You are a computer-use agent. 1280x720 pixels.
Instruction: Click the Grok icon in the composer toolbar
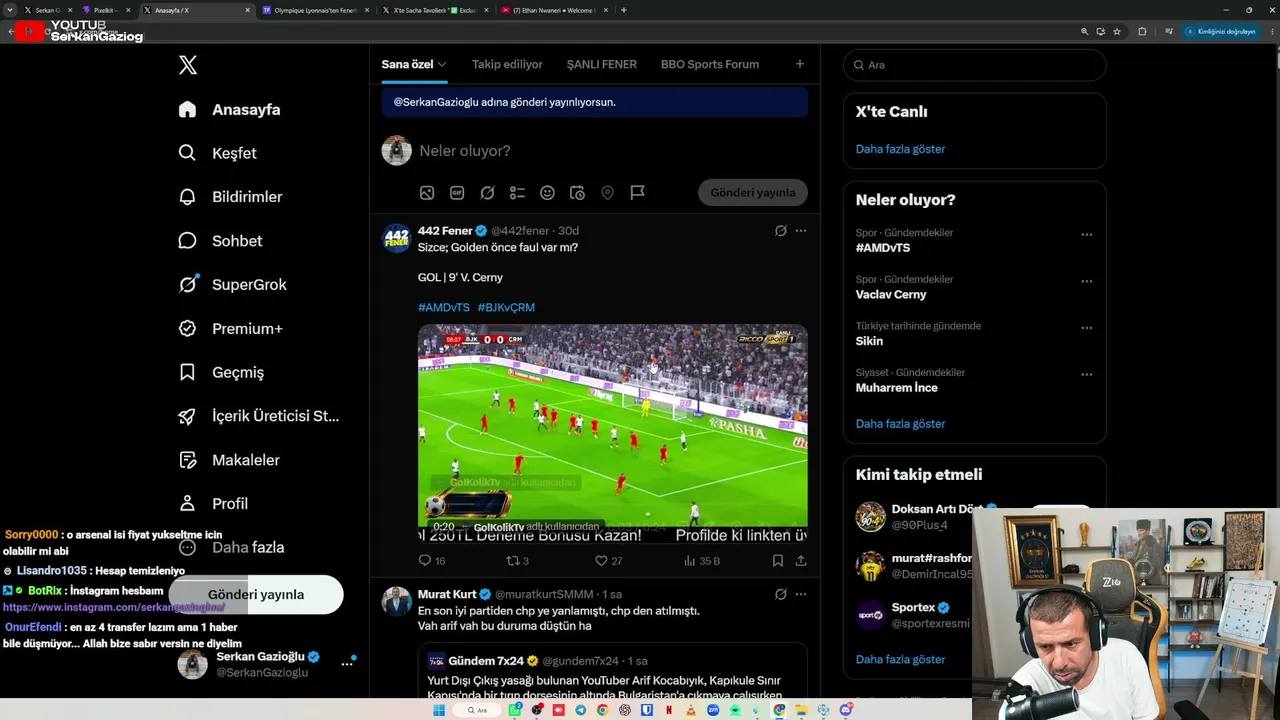click(x=487, y=193)
